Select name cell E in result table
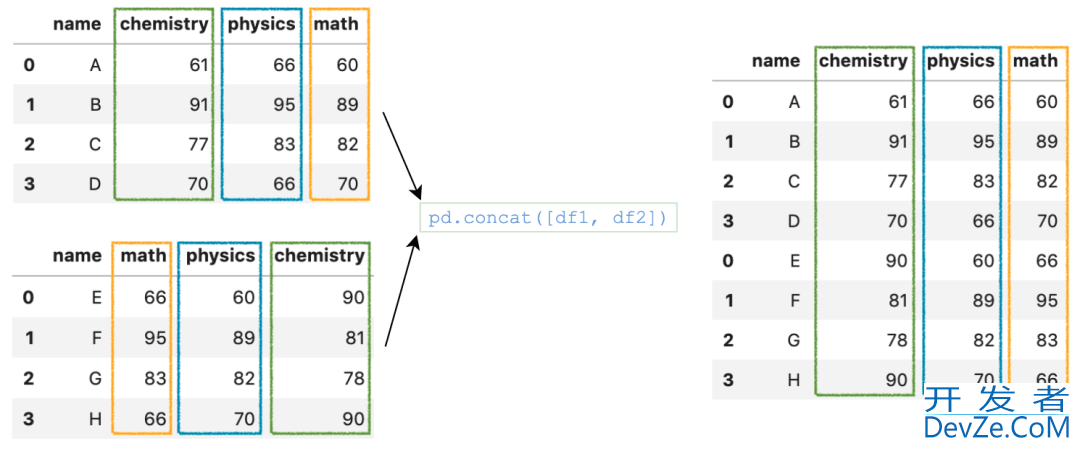The width and height of the screenshot is (1080, 449). click(794, 261)
